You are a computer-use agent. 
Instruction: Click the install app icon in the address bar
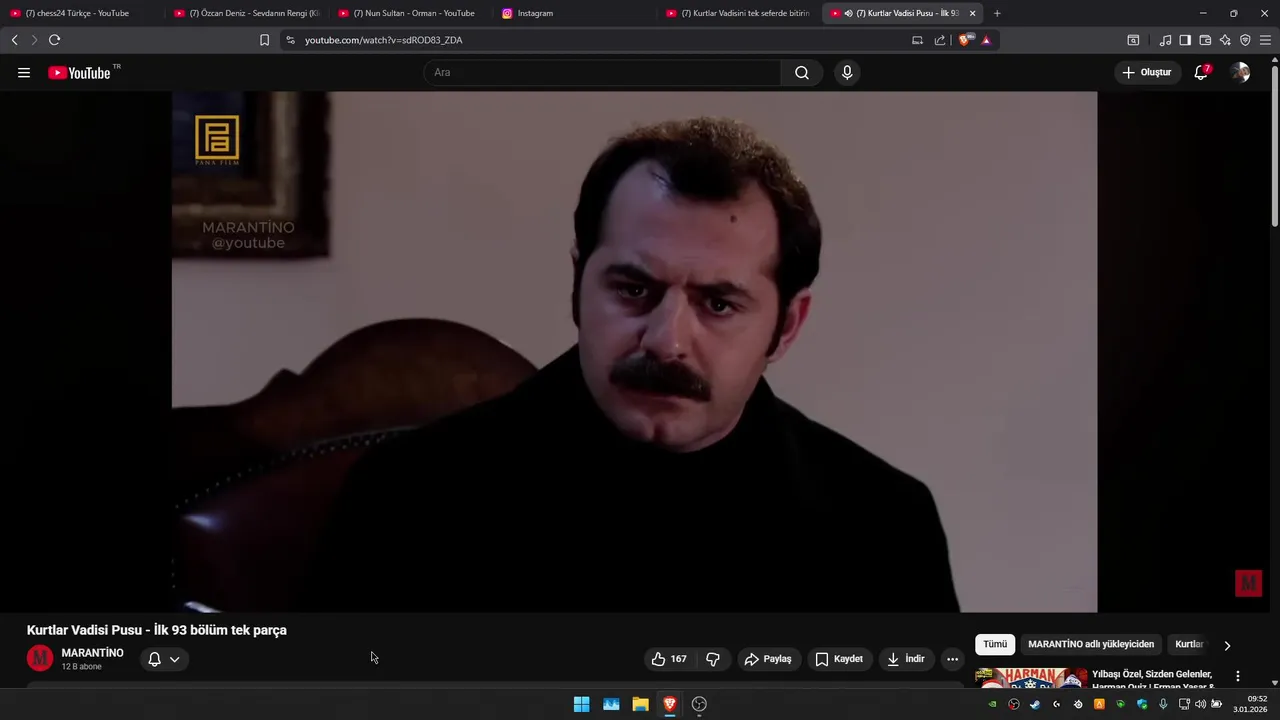coord(917,40)
